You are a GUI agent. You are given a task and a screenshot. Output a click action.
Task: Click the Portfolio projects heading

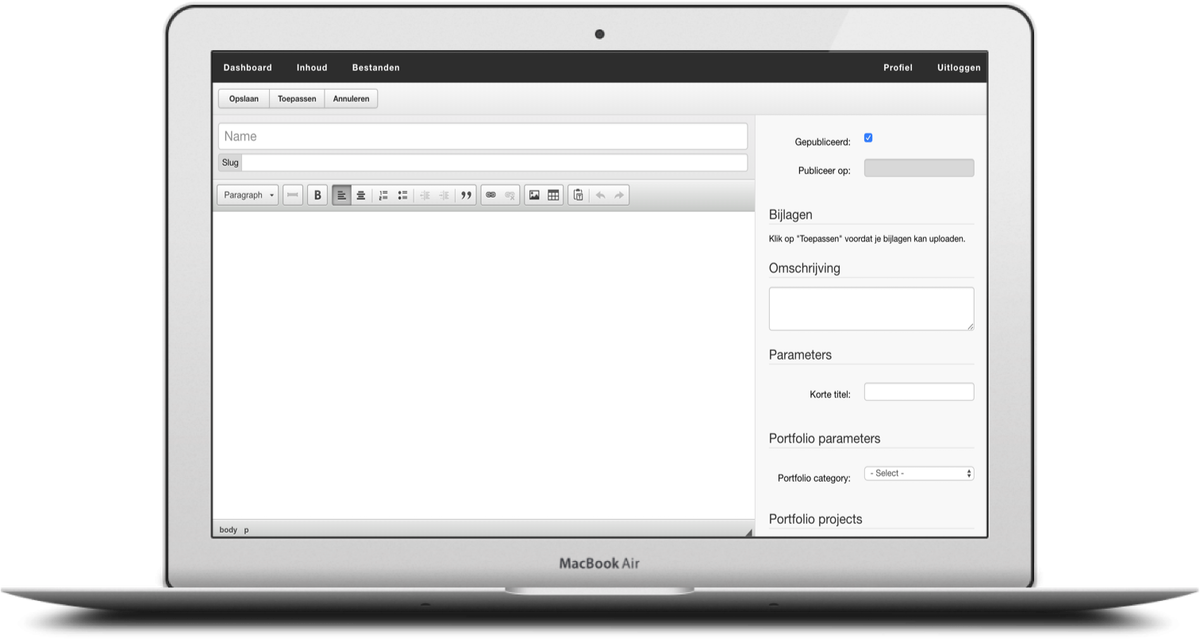816,519
